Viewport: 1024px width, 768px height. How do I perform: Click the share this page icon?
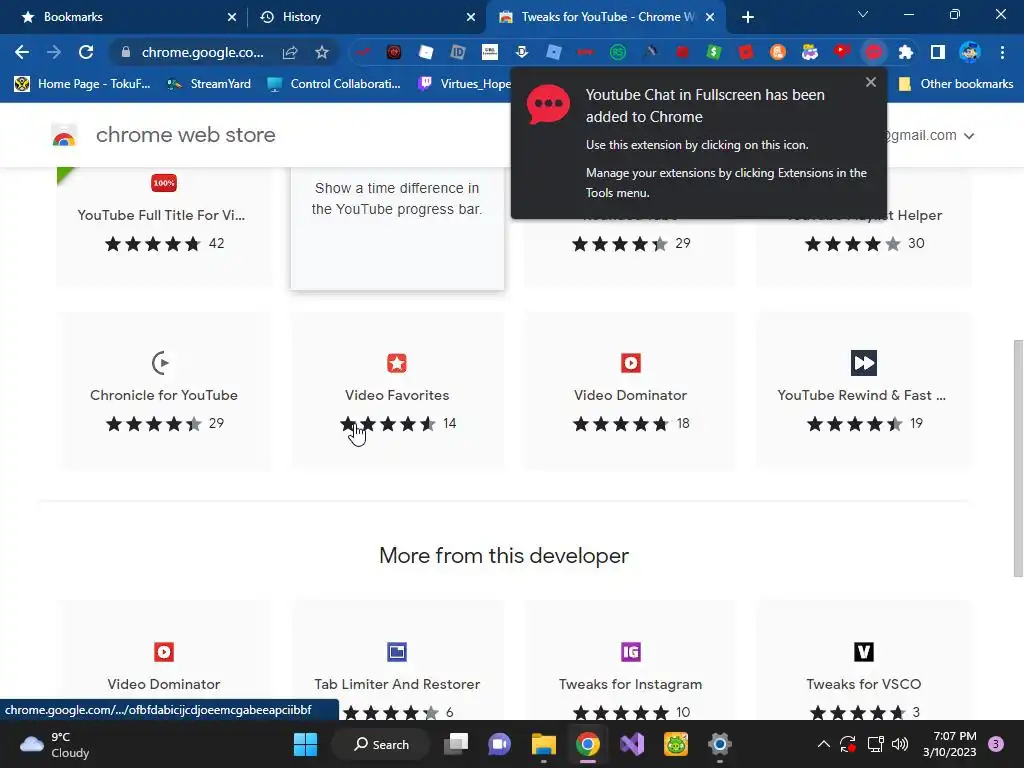pyautogui.click(x=290, y=52)
